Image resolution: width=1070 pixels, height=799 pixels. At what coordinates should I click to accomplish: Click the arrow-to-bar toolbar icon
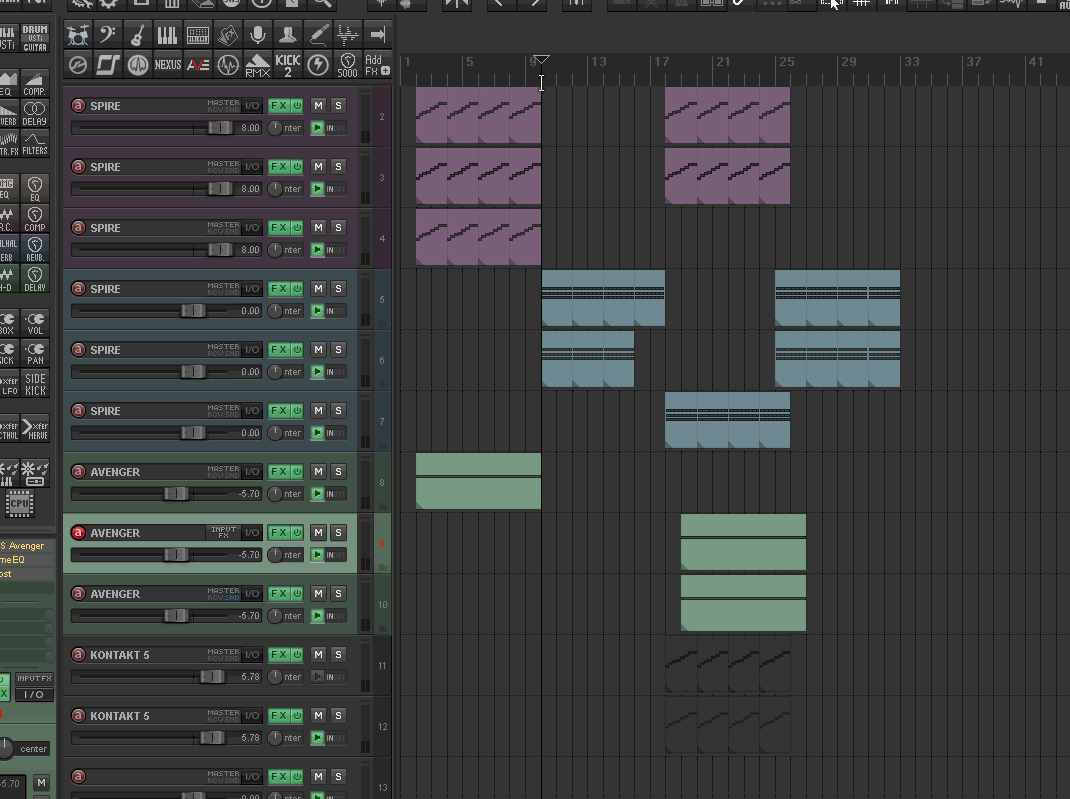(377, 35)
